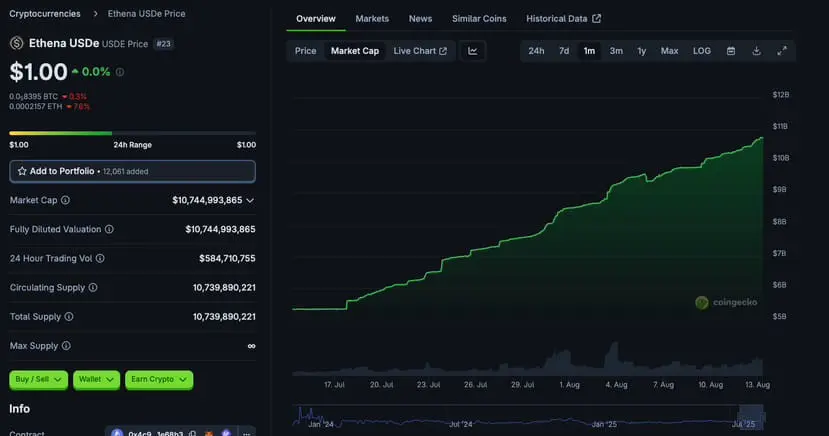Select the Price chart view
Image resolution: width=829 pixels, height=436 pixels.
coord(306,51)
